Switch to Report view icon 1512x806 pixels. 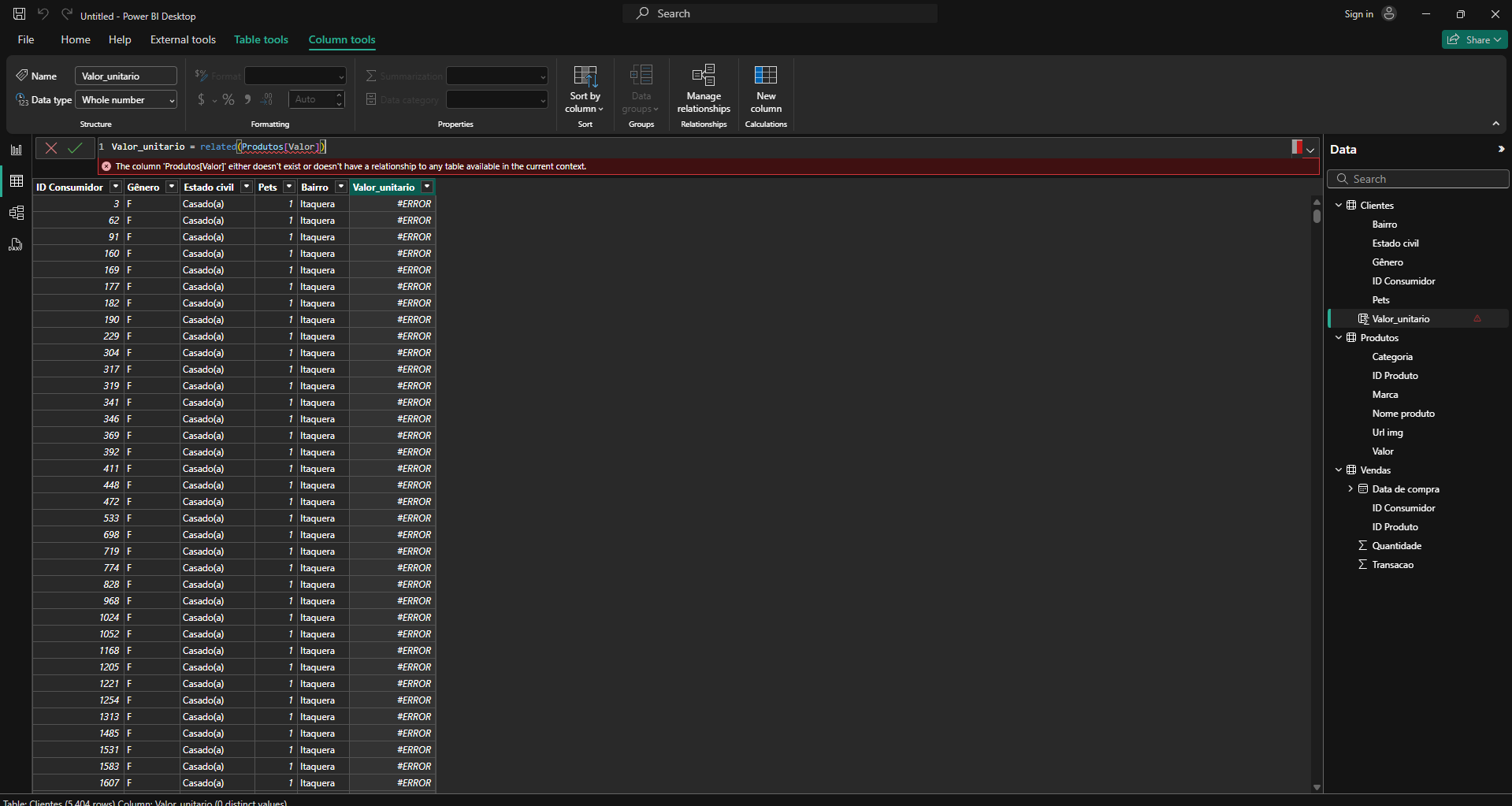click(16, 150)
